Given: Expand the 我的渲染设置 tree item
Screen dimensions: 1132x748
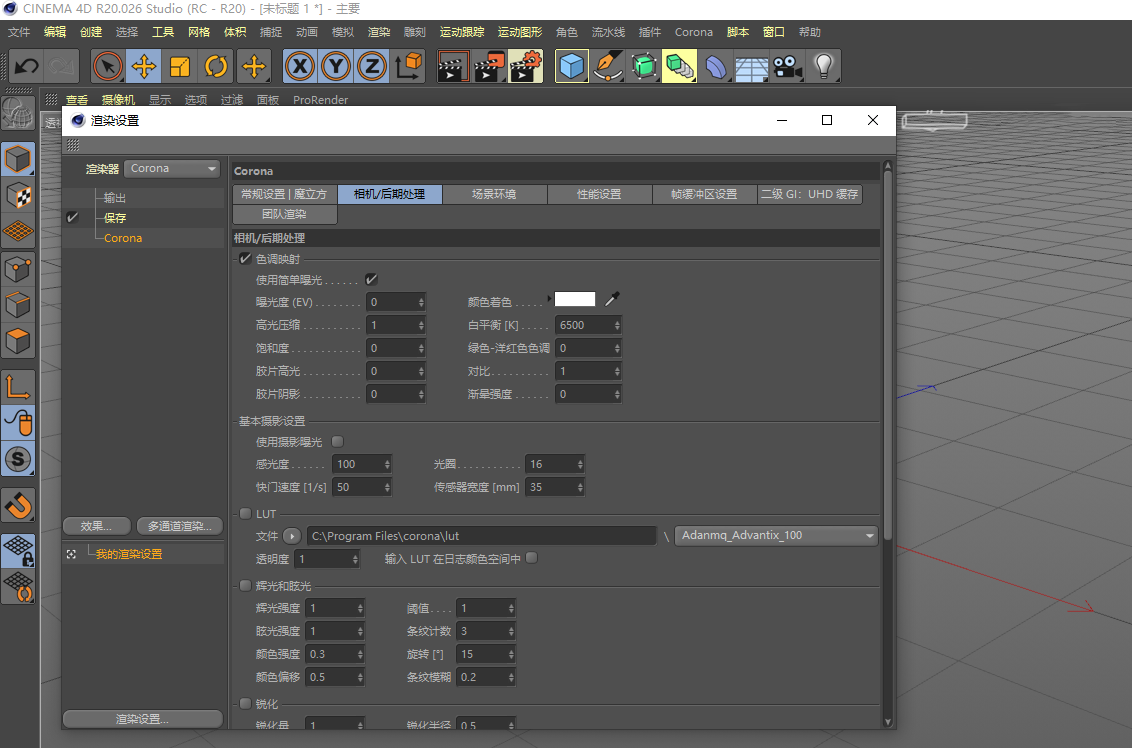Looking at the screenshot, I should (71, 554).
